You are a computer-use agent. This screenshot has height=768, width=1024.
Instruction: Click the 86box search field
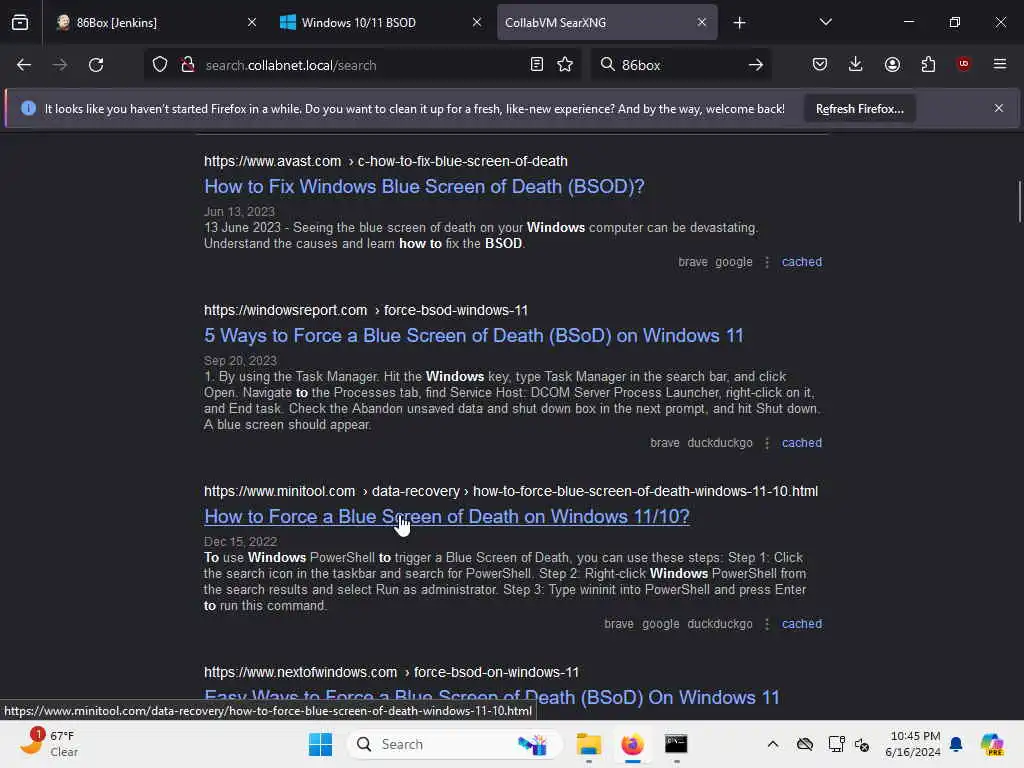click(679, 65)
